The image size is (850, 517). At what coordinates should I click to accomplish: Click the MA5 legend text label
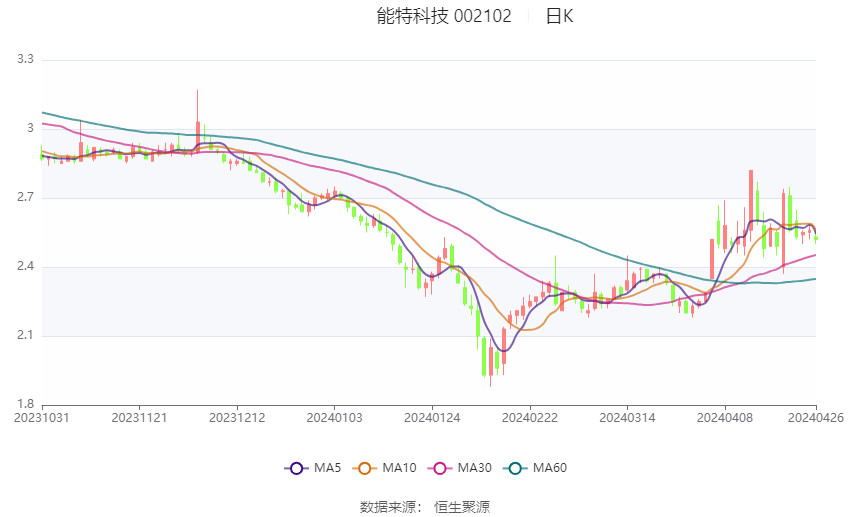pyautogui.click(x=327, y=468)
